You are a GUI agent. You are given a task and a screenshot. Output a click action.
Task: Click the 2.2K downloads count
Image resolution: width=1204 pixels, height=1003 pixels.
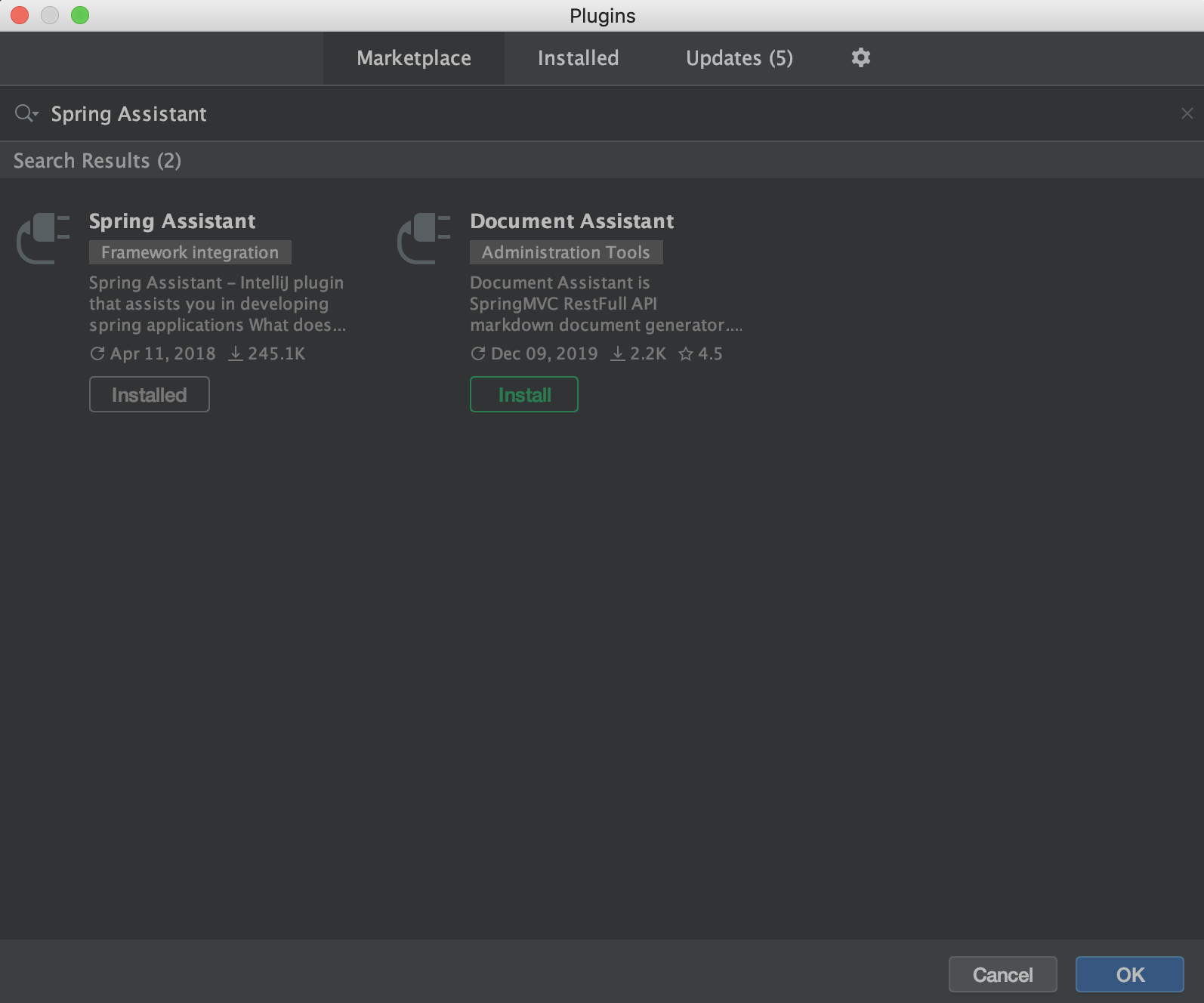point(648,353)
